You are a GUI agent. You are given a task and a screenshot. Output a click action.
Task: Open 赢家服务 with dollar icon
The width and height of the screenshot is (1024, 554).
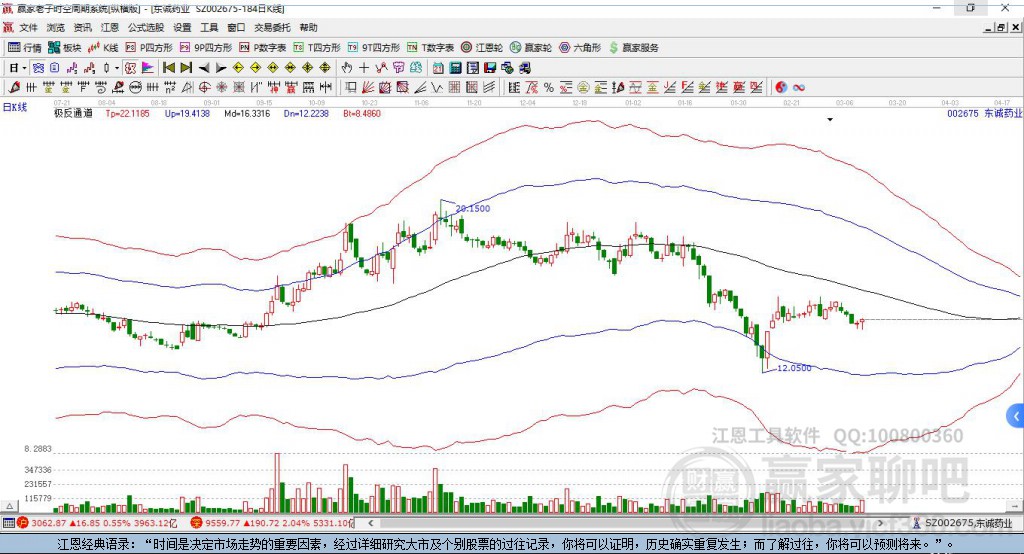633,48
